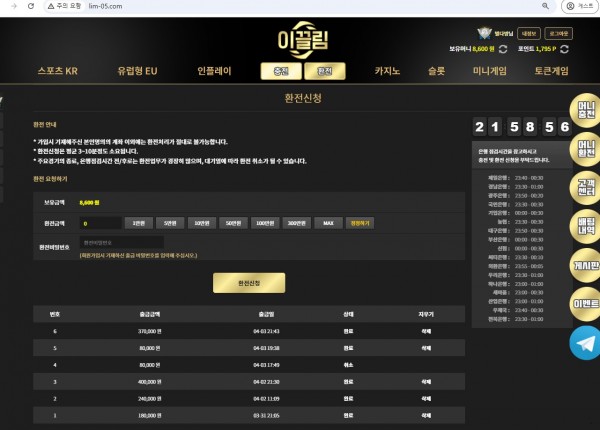
Task: Refresh the 포인트 balance icon
Action: pyautogui.click(x=564, y=49)
